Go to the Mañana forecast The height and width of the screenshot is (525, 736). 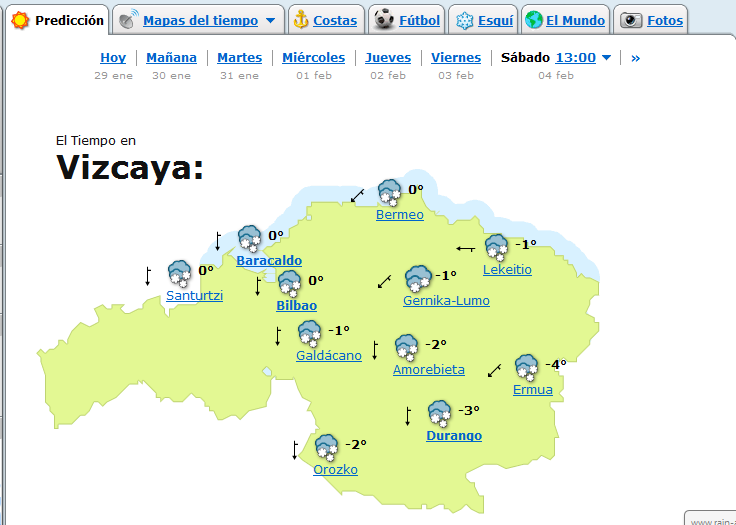(x=171, y=58)
